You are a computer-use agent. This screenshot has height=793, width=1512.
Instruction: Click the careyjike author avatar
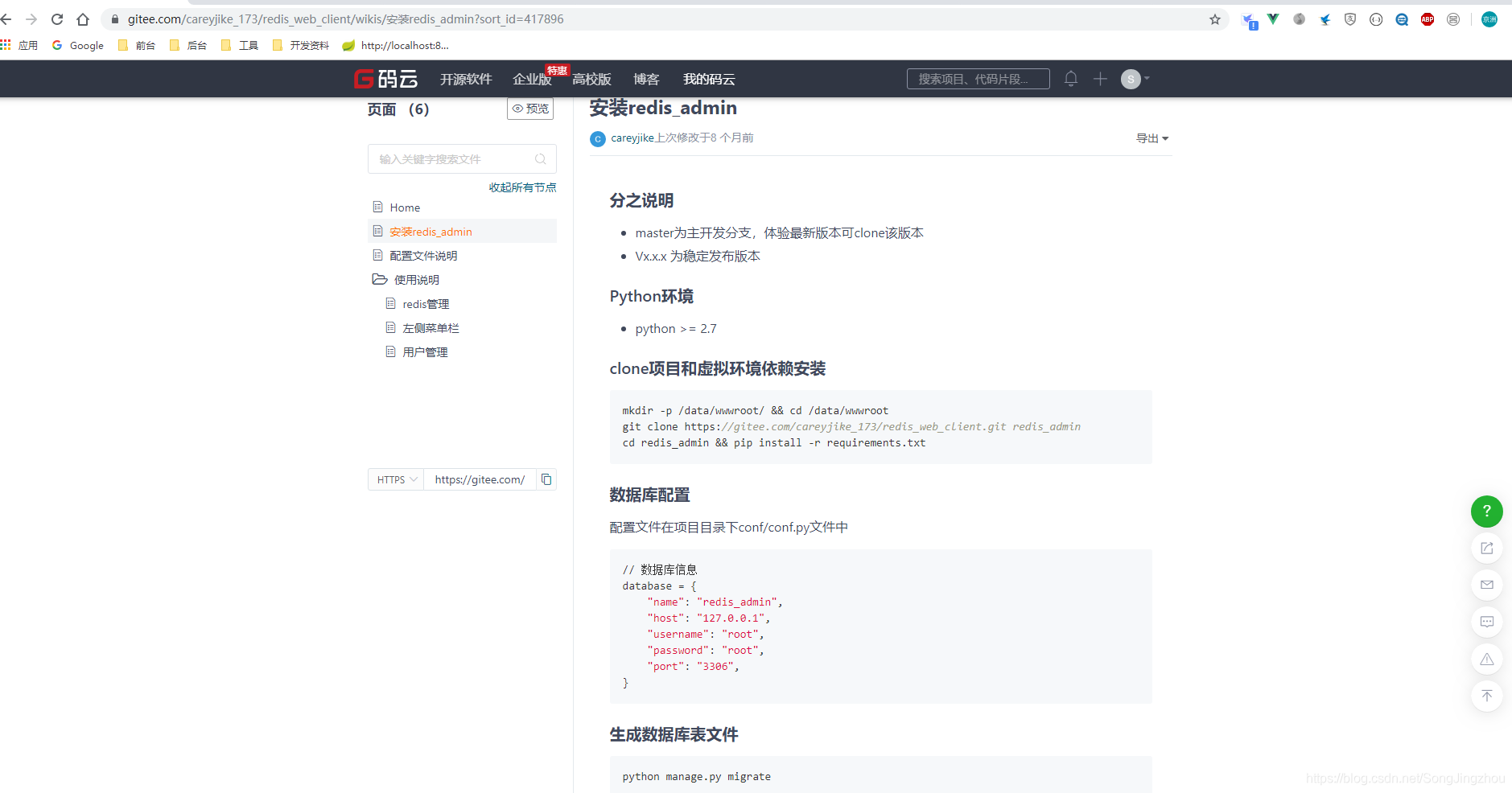point(597,138)
